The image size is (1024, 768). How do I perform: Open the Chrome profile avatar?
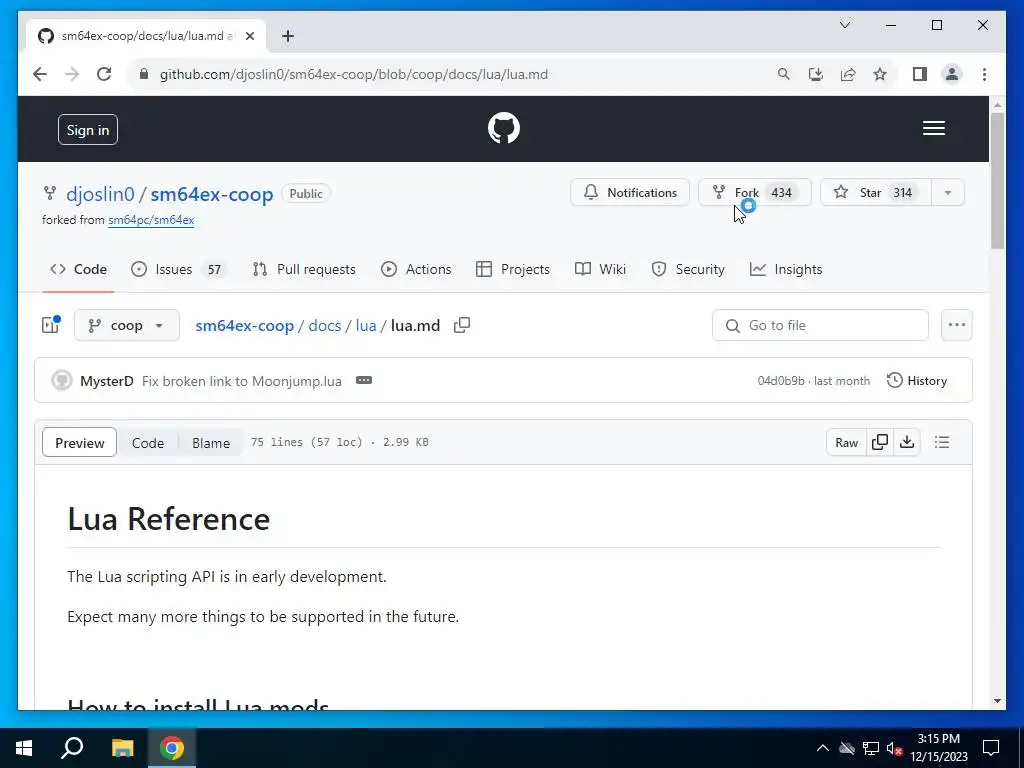(x=952, y=74)
